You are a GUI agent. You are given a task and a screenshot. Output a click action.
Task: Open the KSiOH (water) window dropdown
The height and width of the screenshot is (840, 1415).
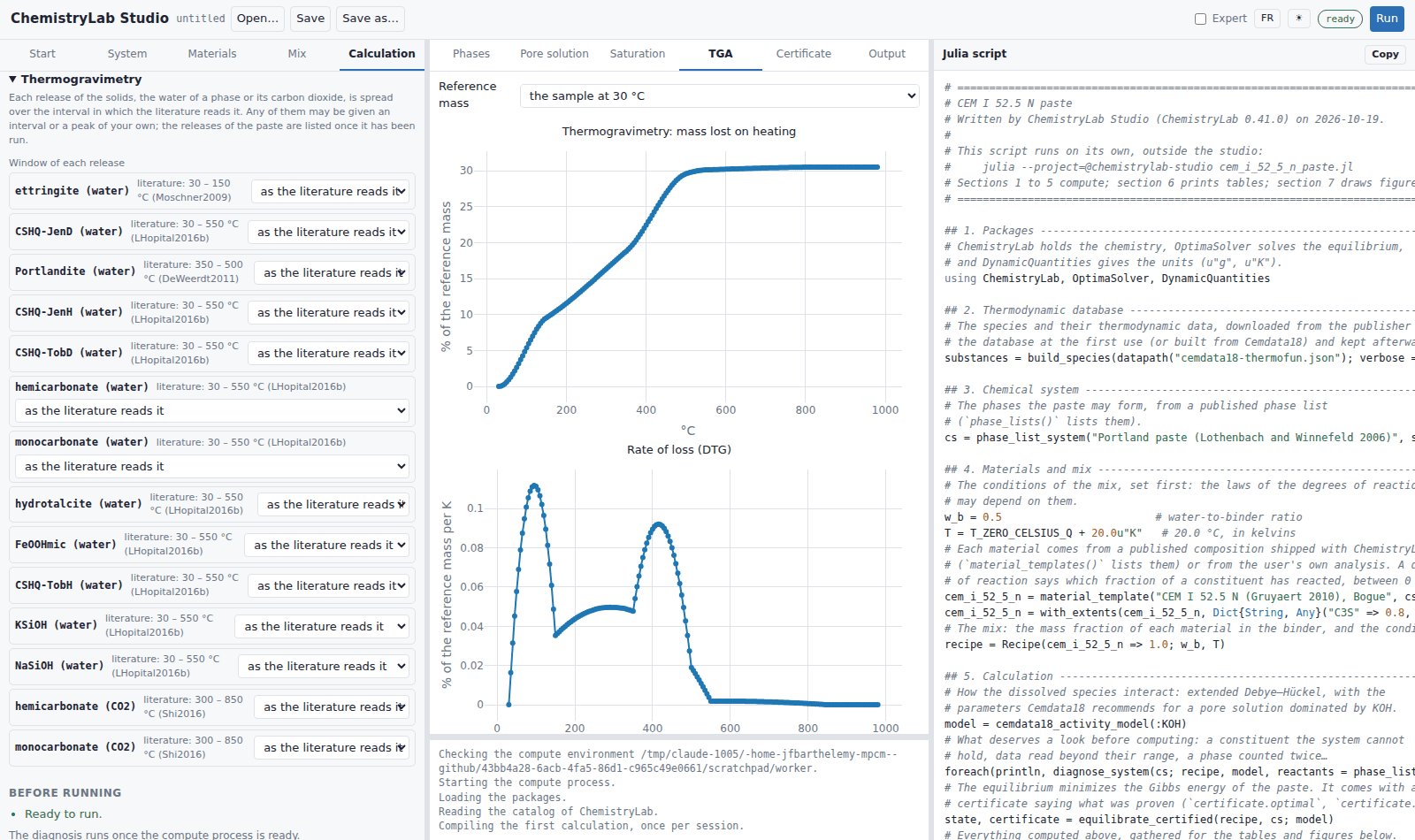pos(322,626)
